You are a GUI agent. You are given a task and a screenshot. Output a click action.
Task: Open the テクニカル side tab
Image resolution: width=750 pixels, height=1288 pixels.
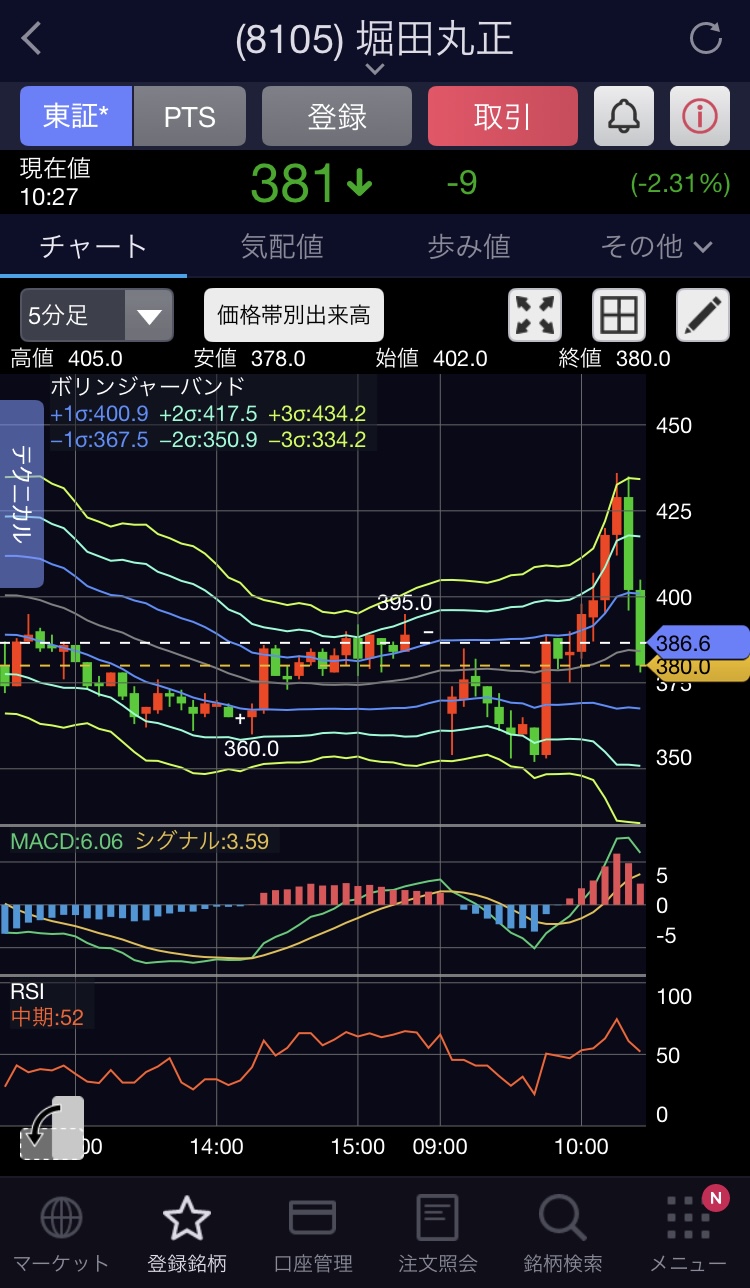[21, 494]
